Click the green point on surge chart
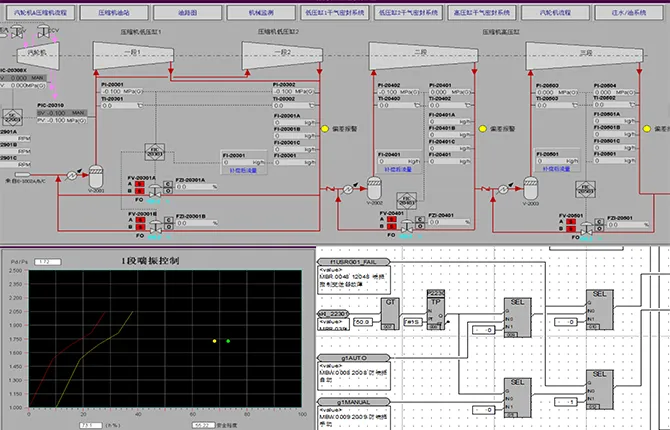The image size is (670, 430). tap(228, 341)
